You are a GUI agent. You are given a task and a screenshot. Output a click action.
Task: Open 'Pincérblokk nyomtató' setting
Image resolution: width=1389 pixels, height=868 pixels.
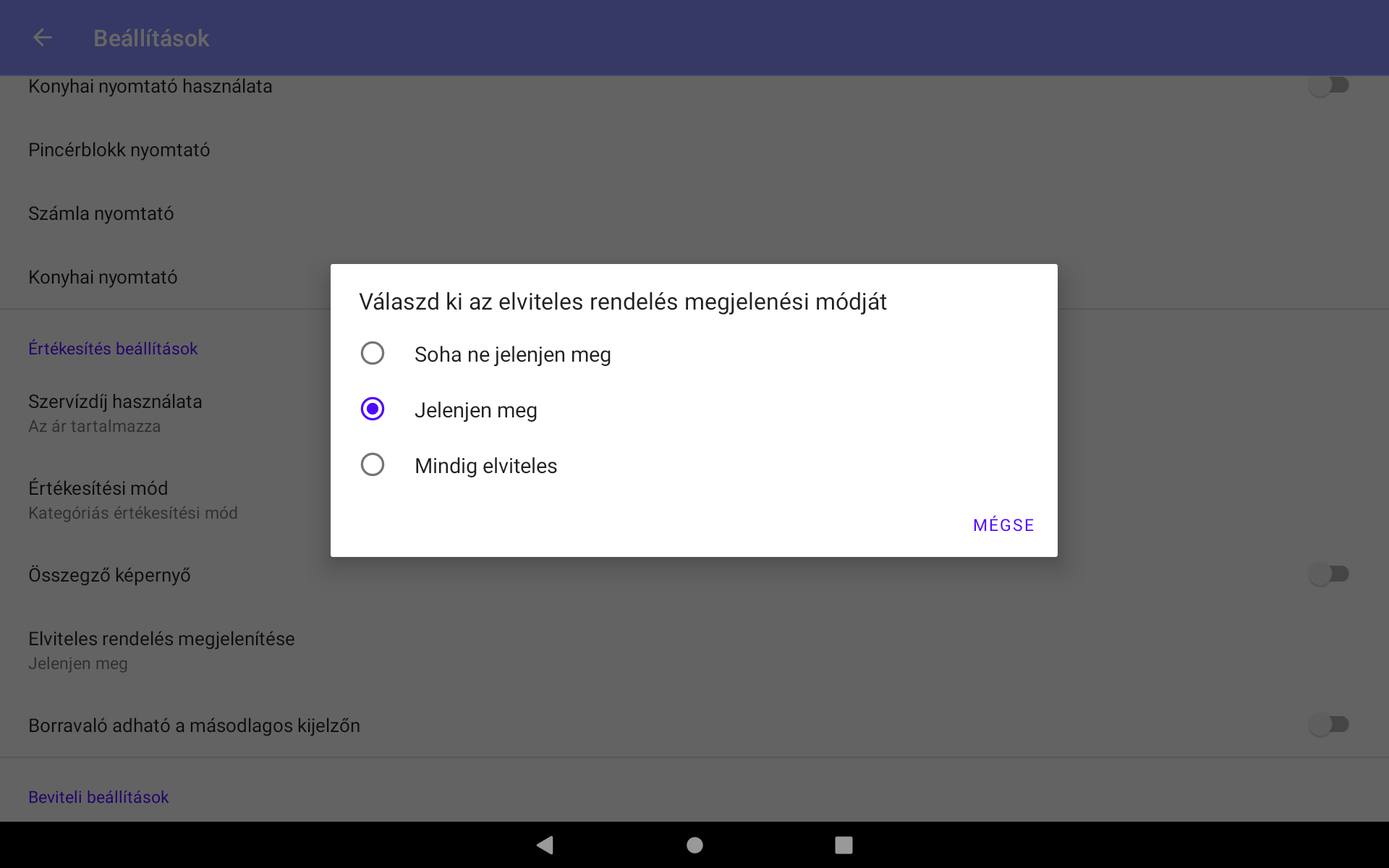[119, 150]
